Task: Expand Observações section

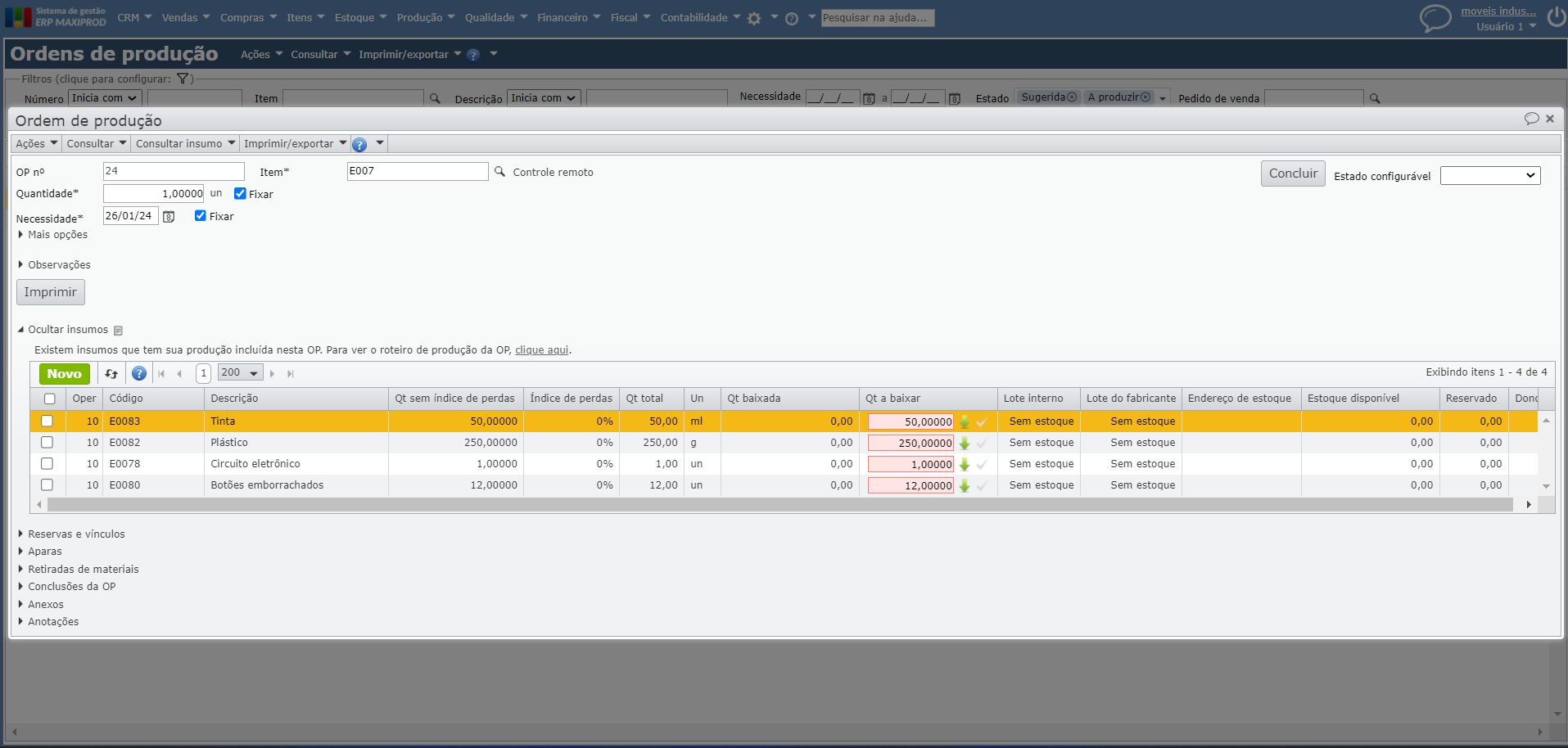Action: (55, 264)
